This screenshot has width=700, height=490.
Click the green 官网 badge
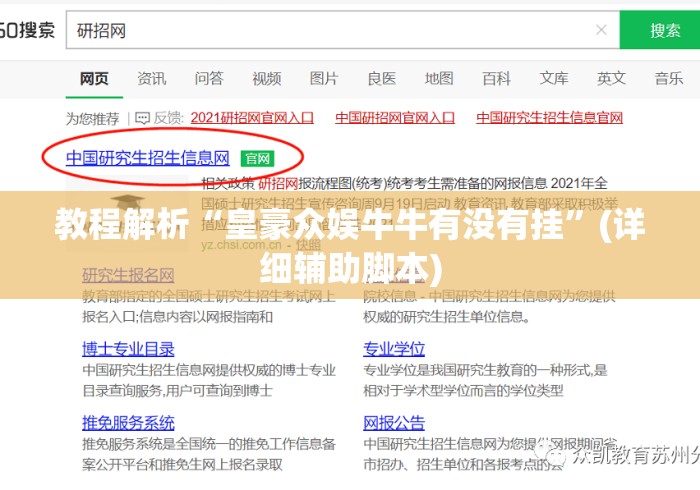pos(257,158)
